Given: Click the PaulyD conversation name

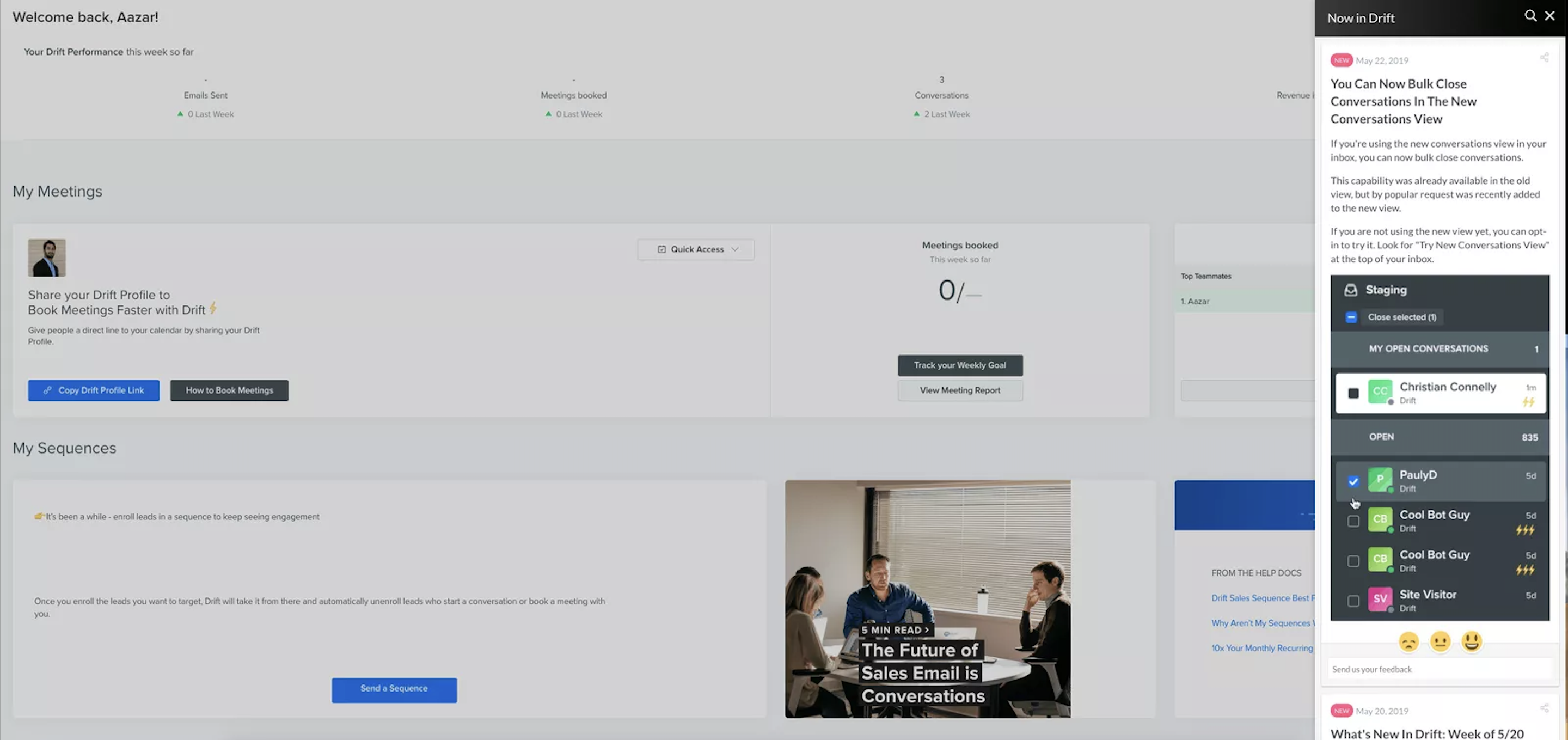Looking at the screenshot, I should pyautogui.click(x=1418, y=475).
